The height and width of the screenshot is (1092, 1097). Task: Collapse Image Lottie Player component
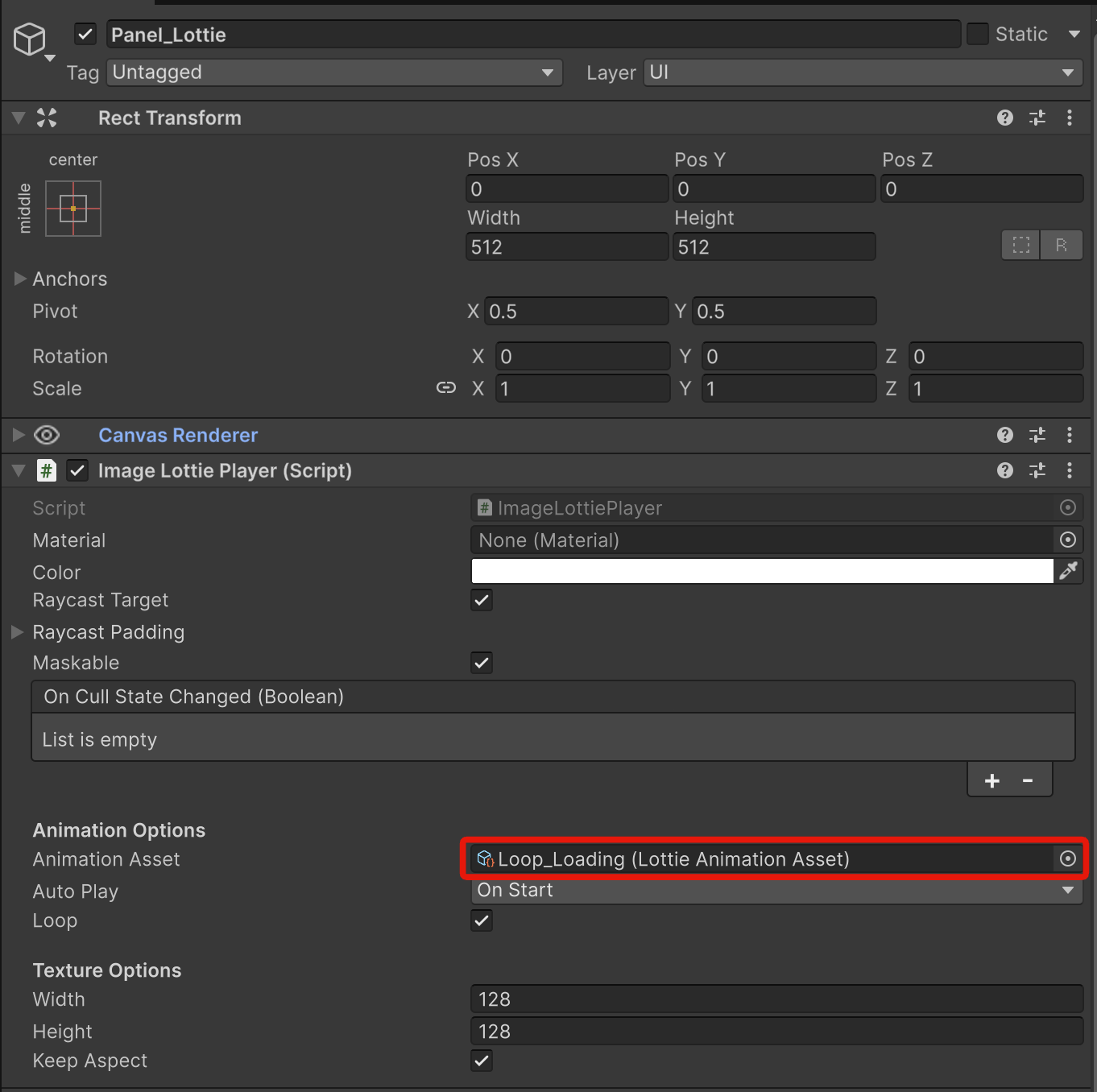(x=19, y=470)
